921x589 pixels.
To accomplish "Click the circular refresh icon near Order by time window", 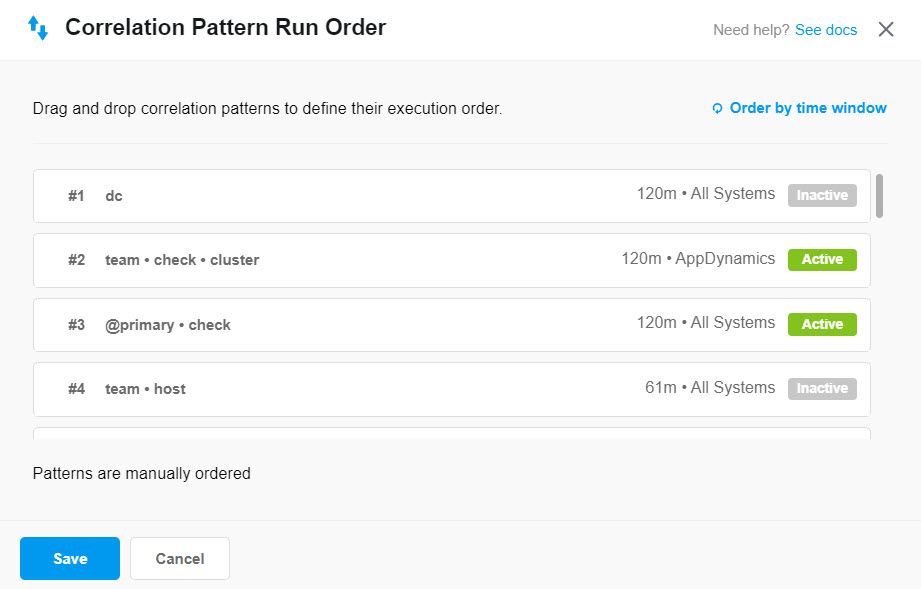I will pyautogui.click(x=716, y=108).
